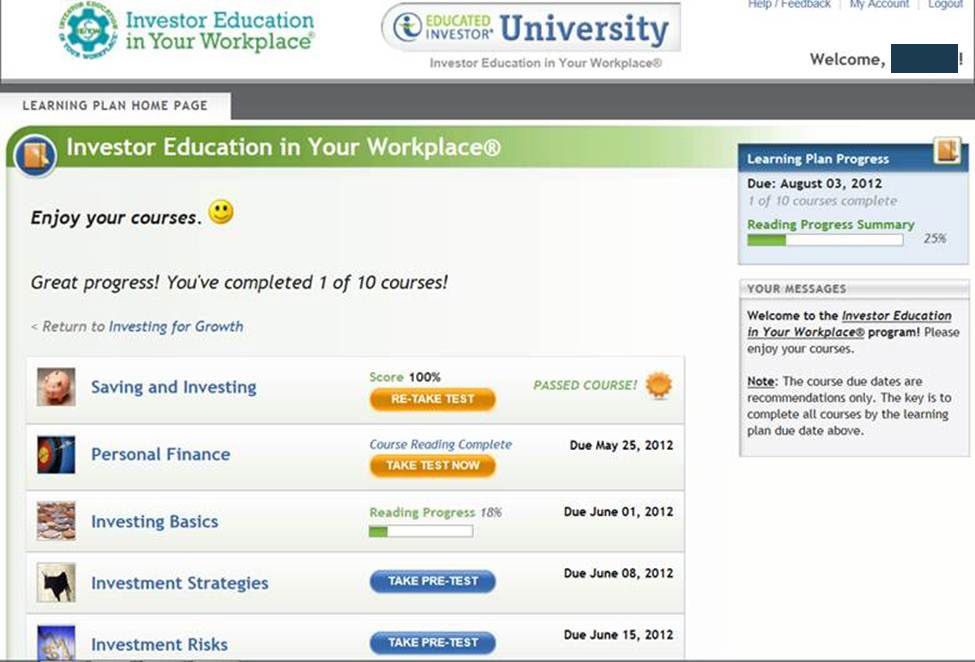This screenshot has width=975, height=662.
Task: Click the piggy bank Saving and Investing icon
Action: 56,387
